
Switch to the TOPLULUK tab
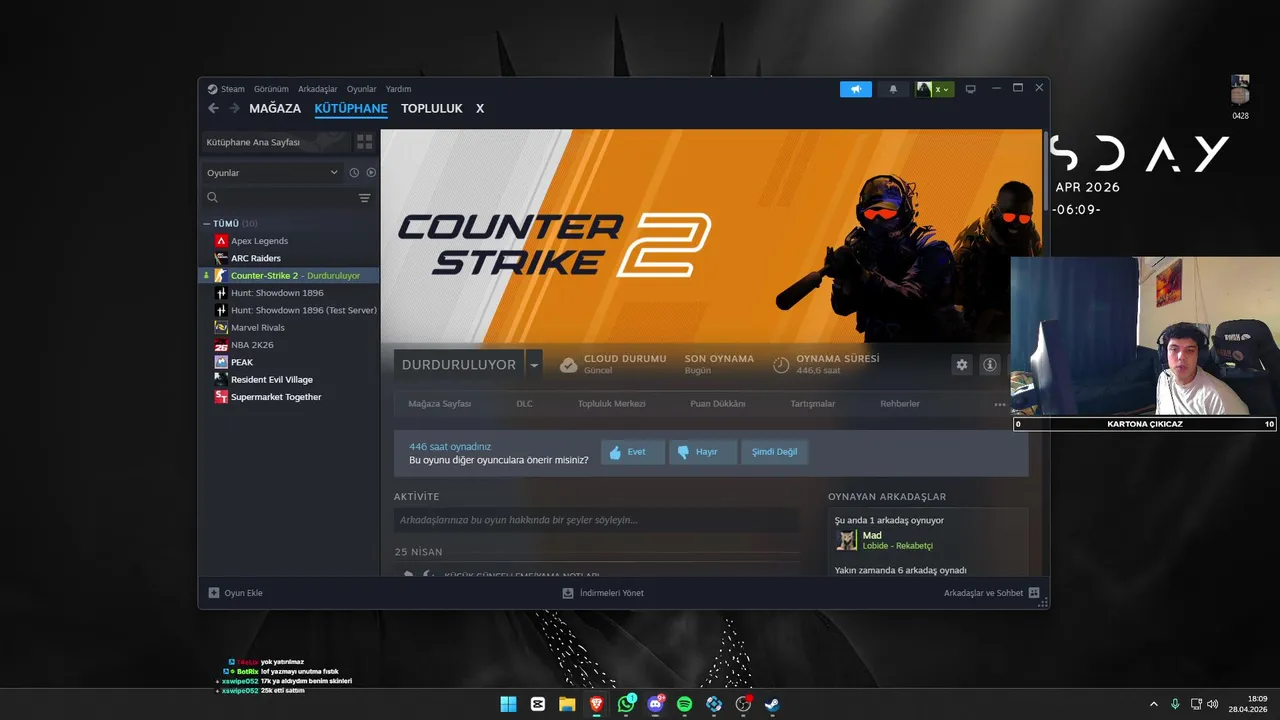click(432, 108)
